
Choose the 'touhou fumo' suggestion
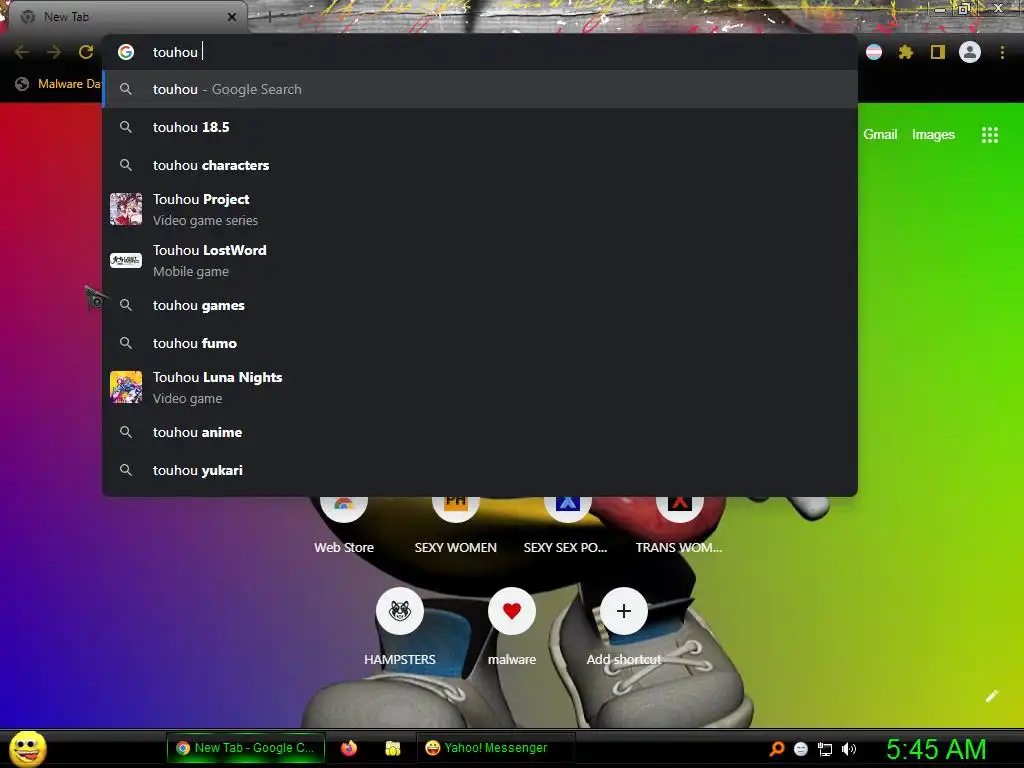tap(479, 343)
